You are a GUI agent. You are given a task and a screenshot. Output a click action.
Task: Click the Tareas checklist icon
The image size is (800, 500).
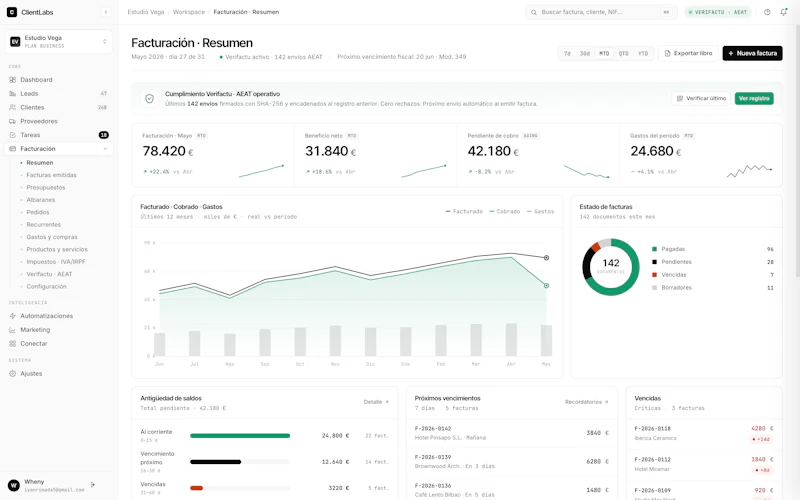pos(12,135)
